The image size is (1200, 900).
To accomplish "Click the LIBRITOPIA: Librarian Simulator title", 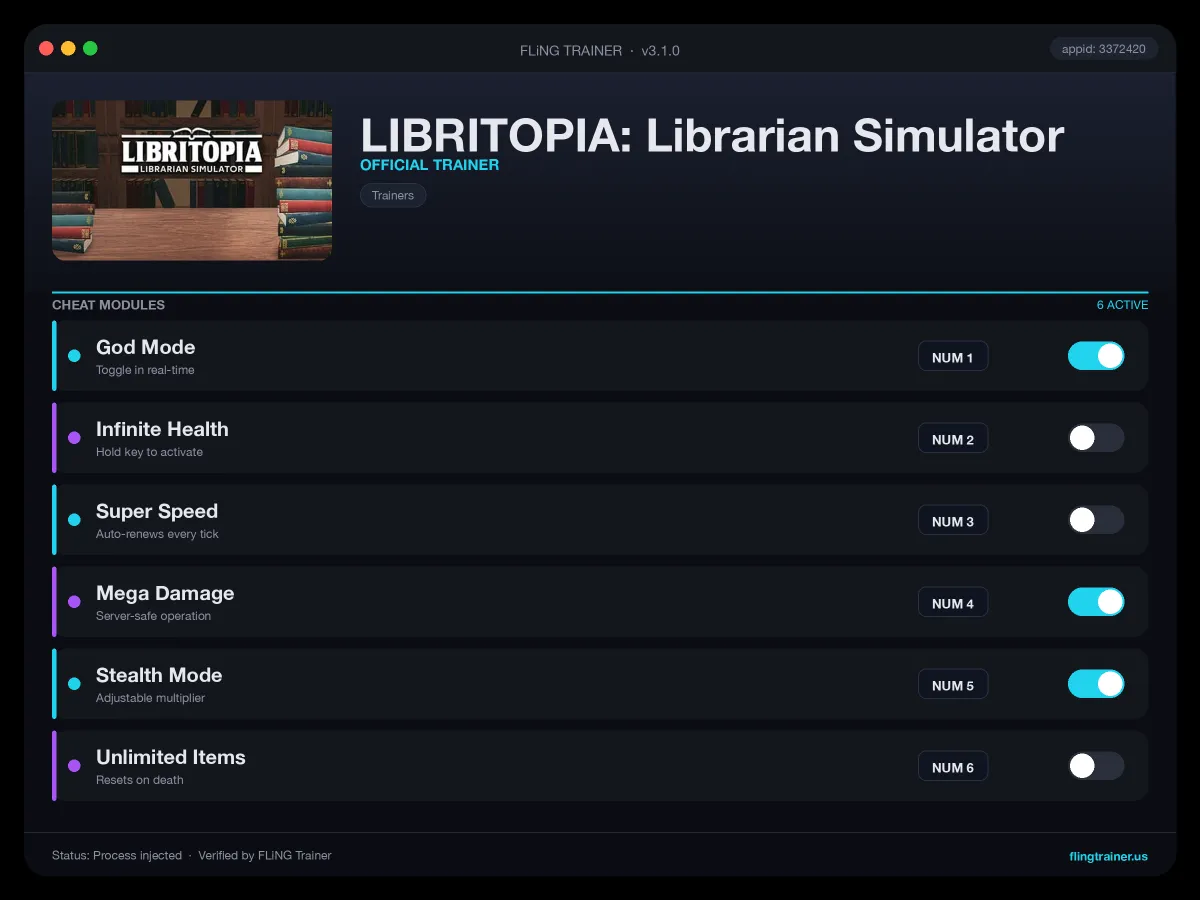I will (x=712, y=135).
